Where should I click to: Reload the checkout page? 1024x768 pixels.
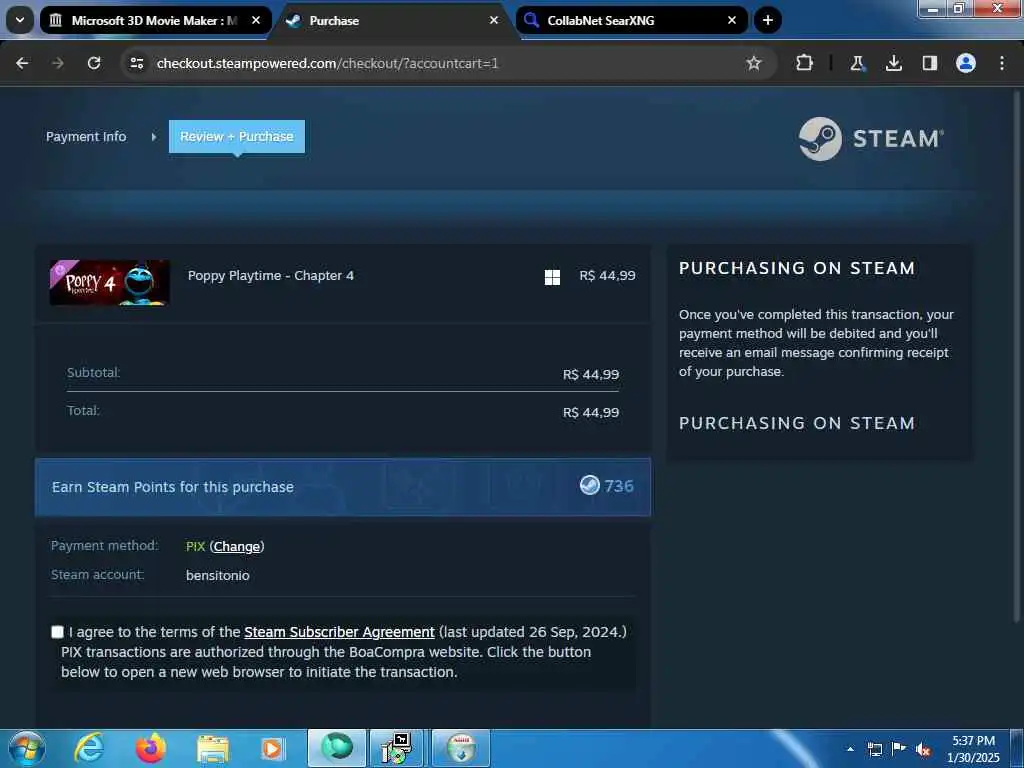point(94,63)
